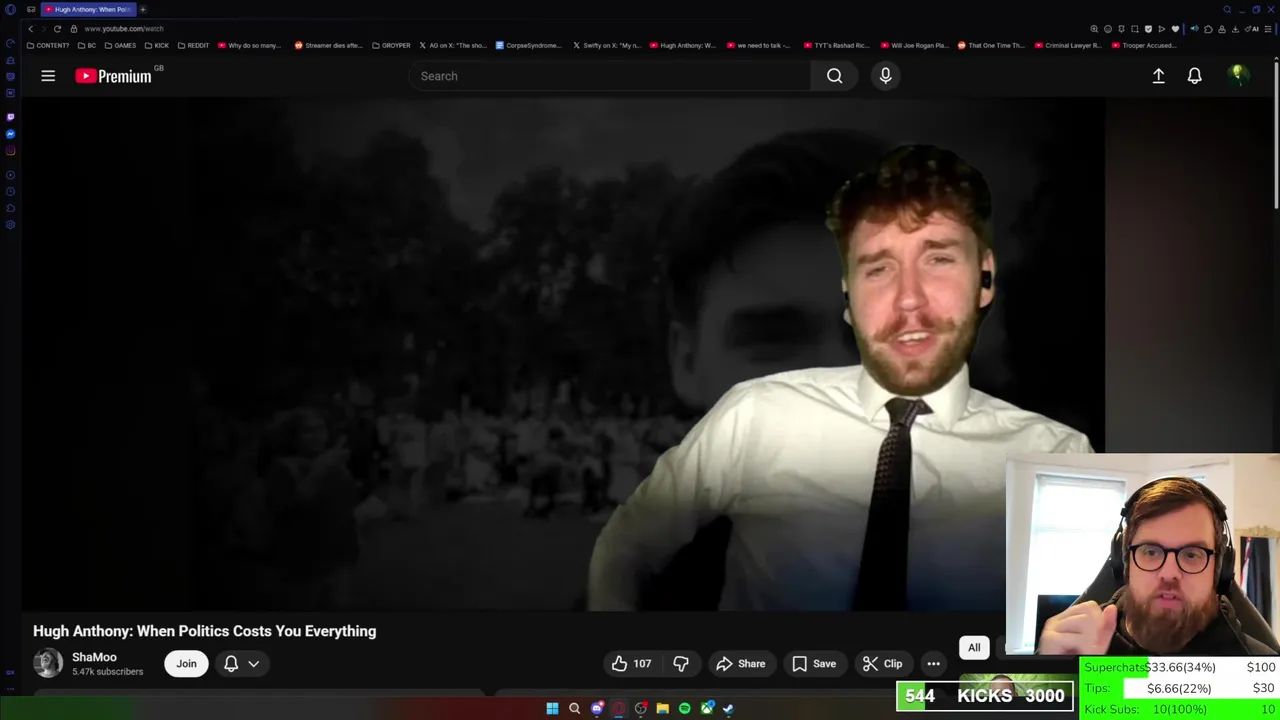The image size is (1280, 720).
Task: Open the BC bookmarks folder
Action: (x=87, y=45)
